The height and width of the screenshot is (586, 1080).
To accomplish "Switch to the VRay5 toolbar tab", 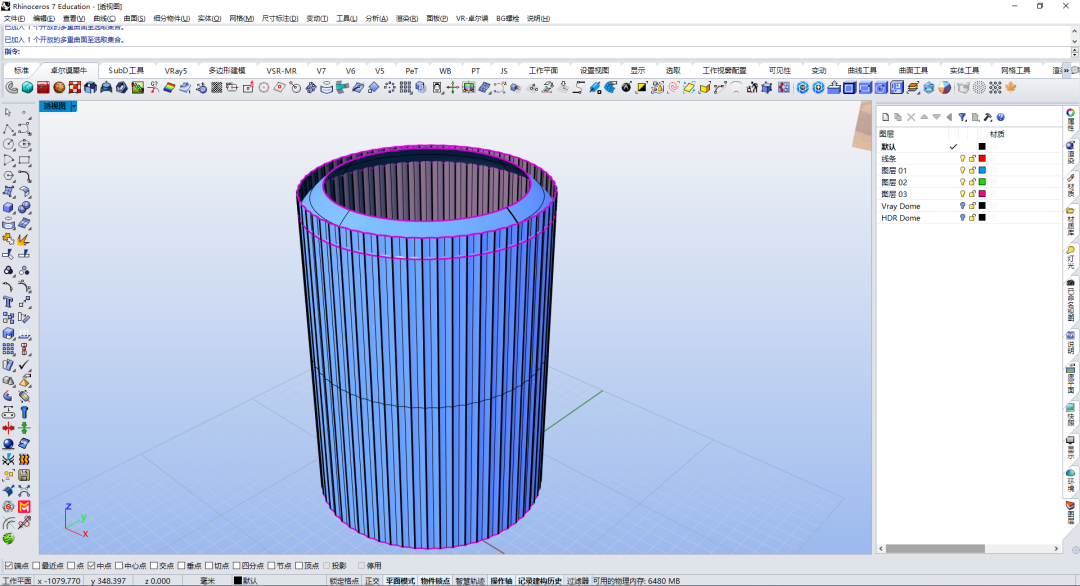I will coord(176,70).
